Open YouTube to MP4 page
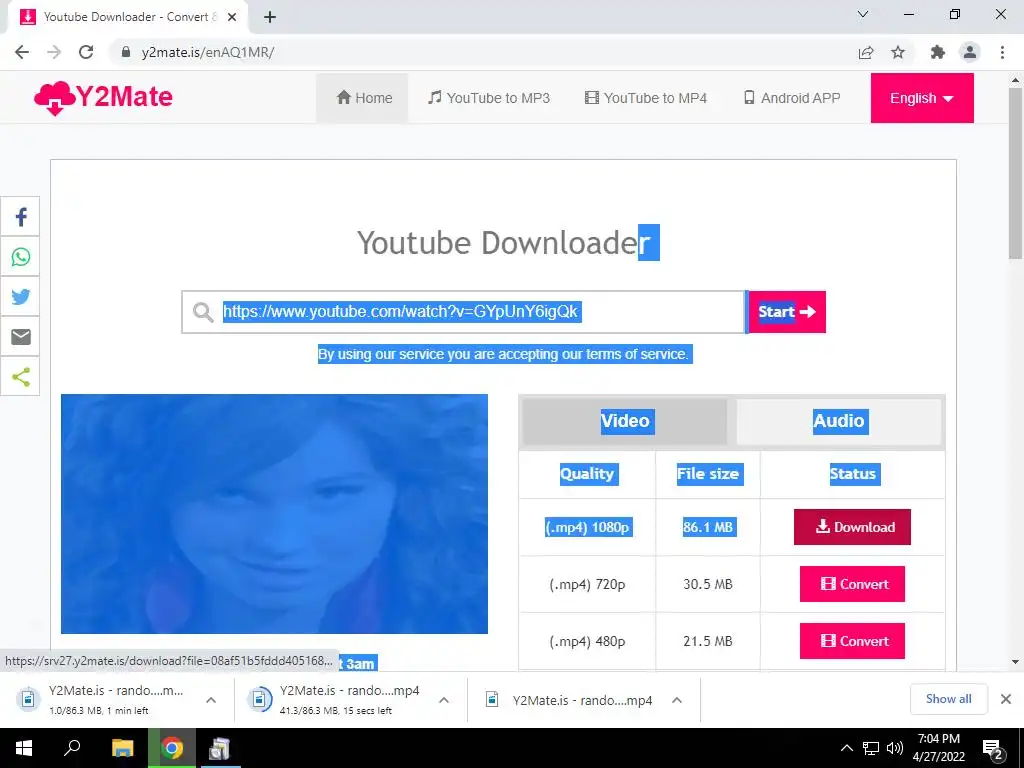Image resolution: width=1024 pixels, height=768 pixels. (x=646, y=98)
